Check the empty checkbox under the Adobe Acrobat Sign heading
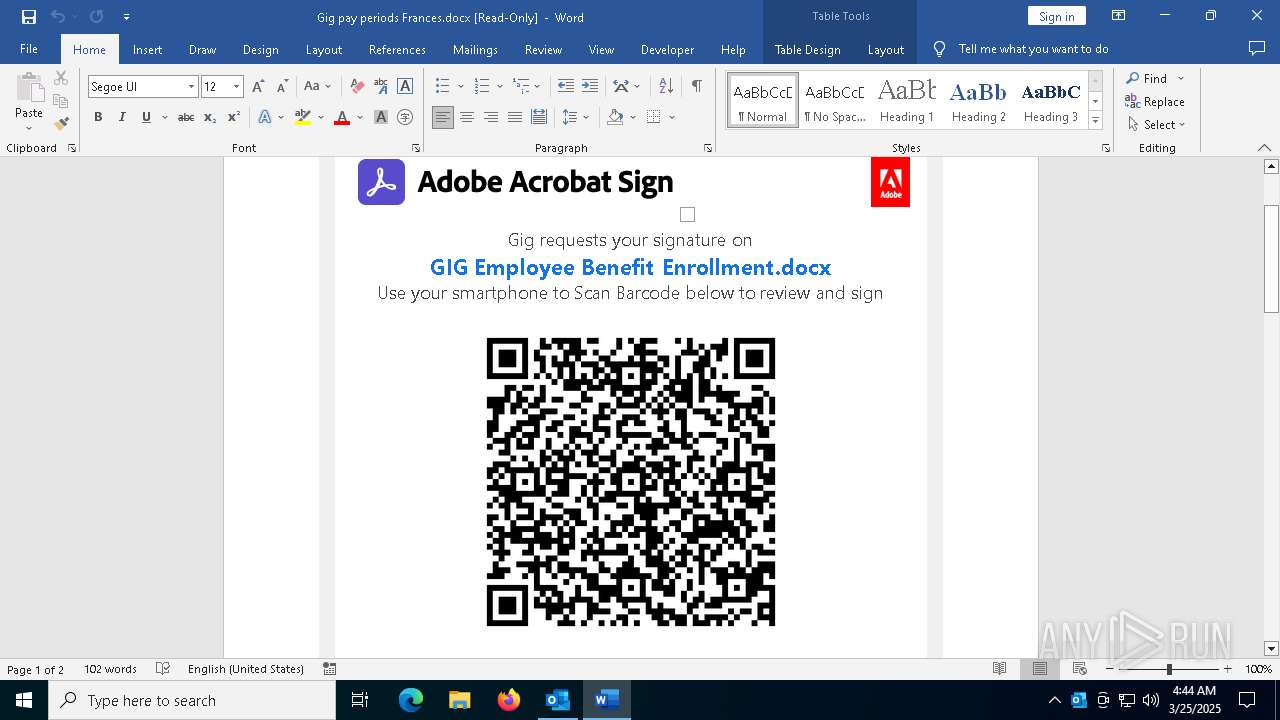This screenshot has width=1280, height=720. click(687, 214)
